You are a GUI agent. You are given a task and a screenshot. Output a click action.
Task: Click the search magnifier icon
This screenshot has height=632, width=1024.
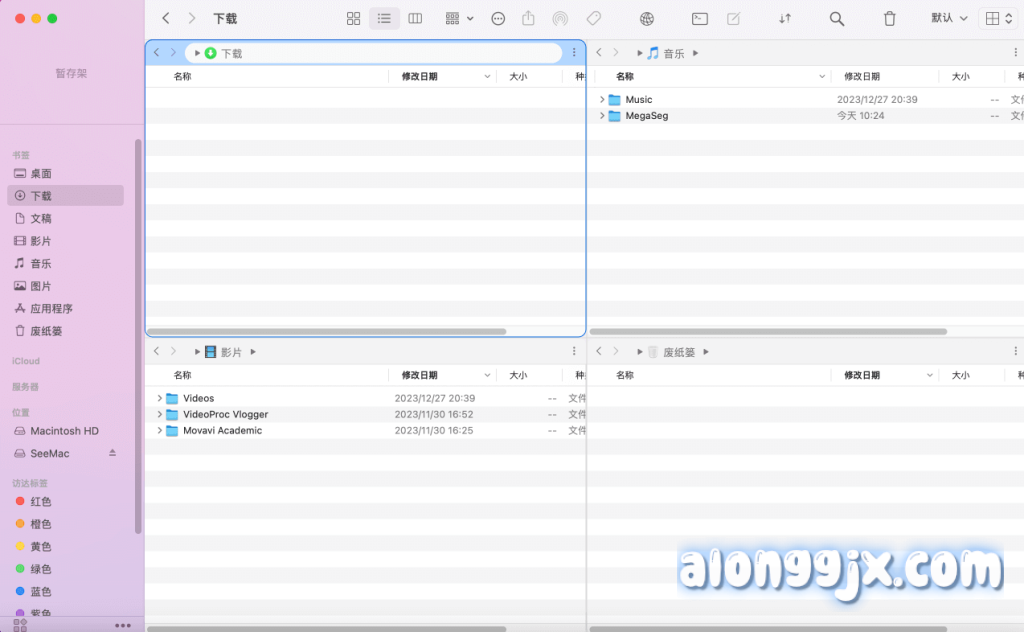click(x=837, y=19)
